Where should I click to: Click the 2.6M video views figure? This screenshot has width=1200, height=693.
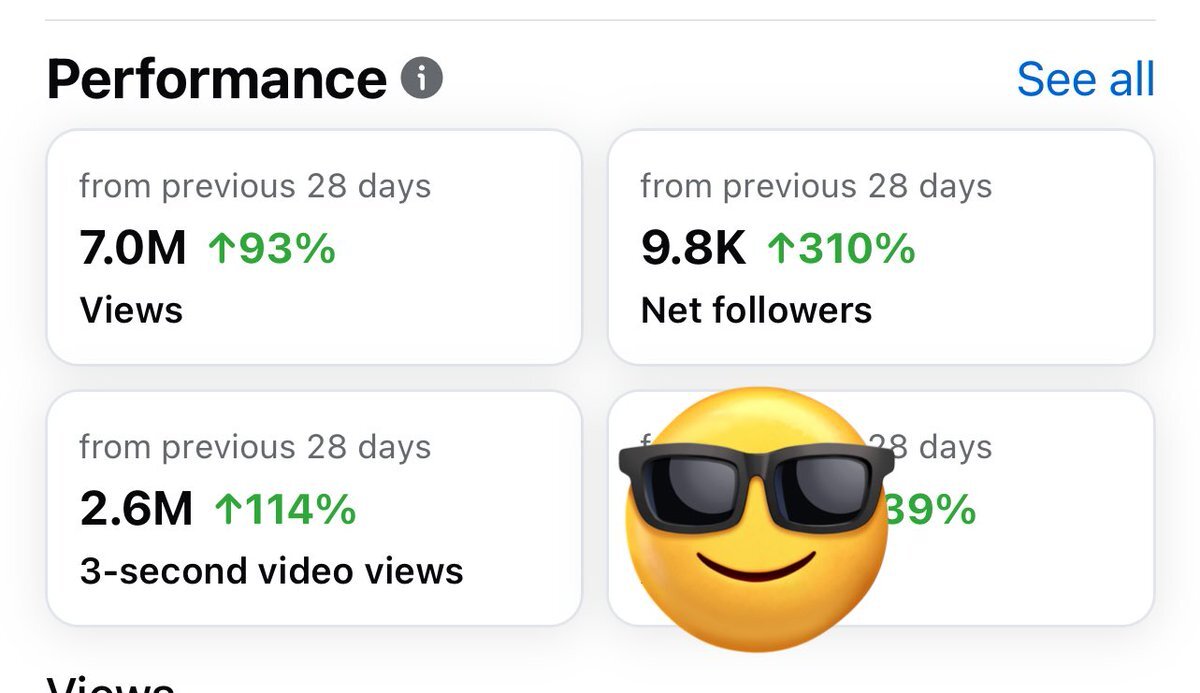pos(136,509)
